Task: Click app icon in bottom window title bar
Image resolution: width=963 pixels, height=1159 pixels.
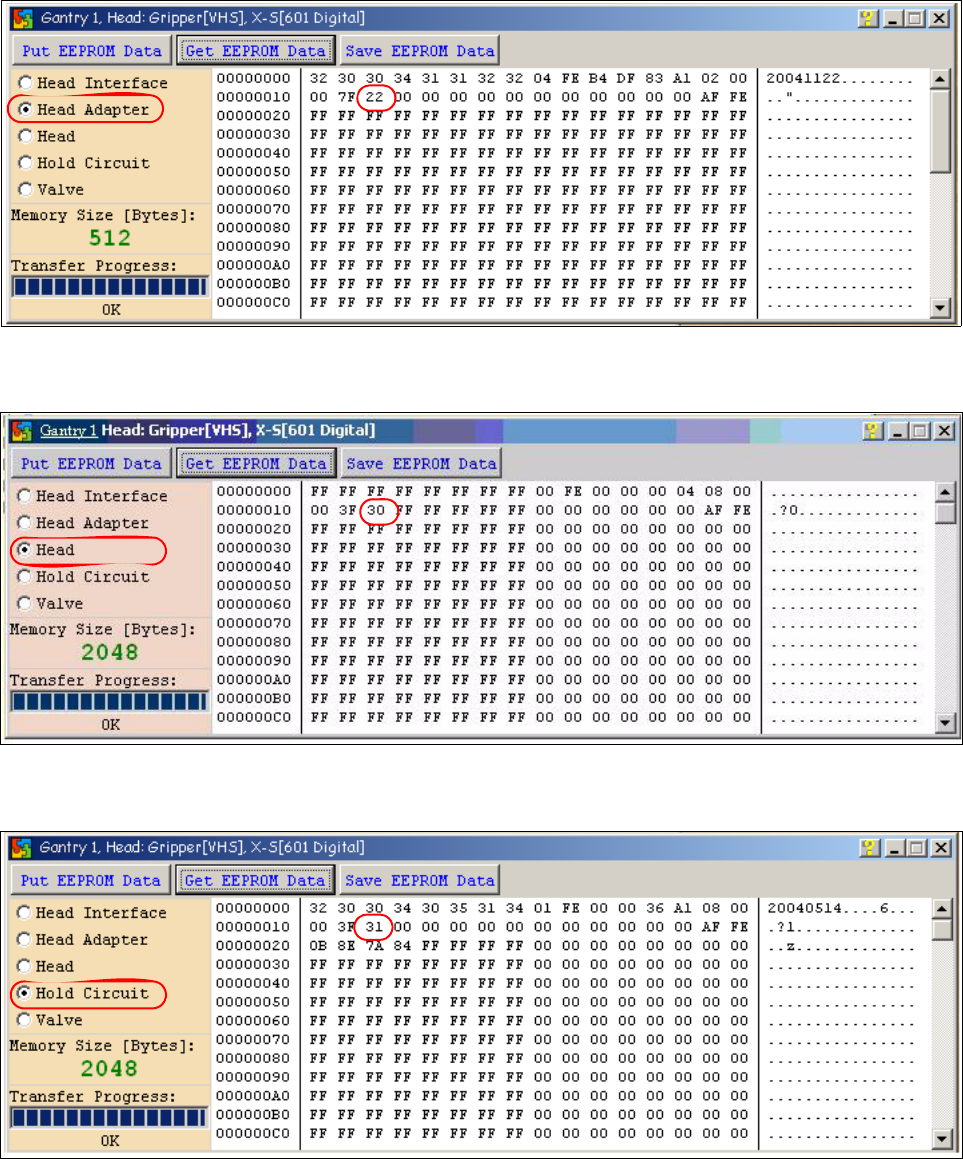Action: (x=22, y=847)
